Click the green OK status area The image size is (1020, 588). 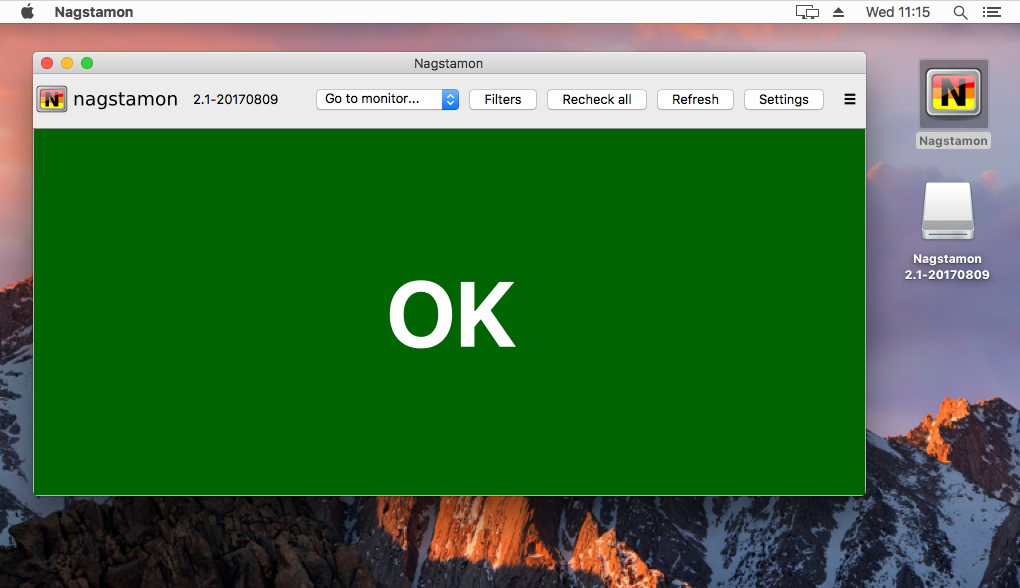pyautogui.click(x=450, y=313)
